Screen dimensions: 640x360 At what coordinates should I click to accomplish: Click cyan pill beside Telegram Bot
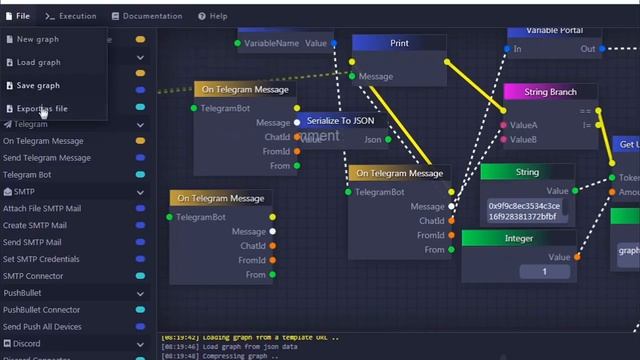[x=140, y=175]
